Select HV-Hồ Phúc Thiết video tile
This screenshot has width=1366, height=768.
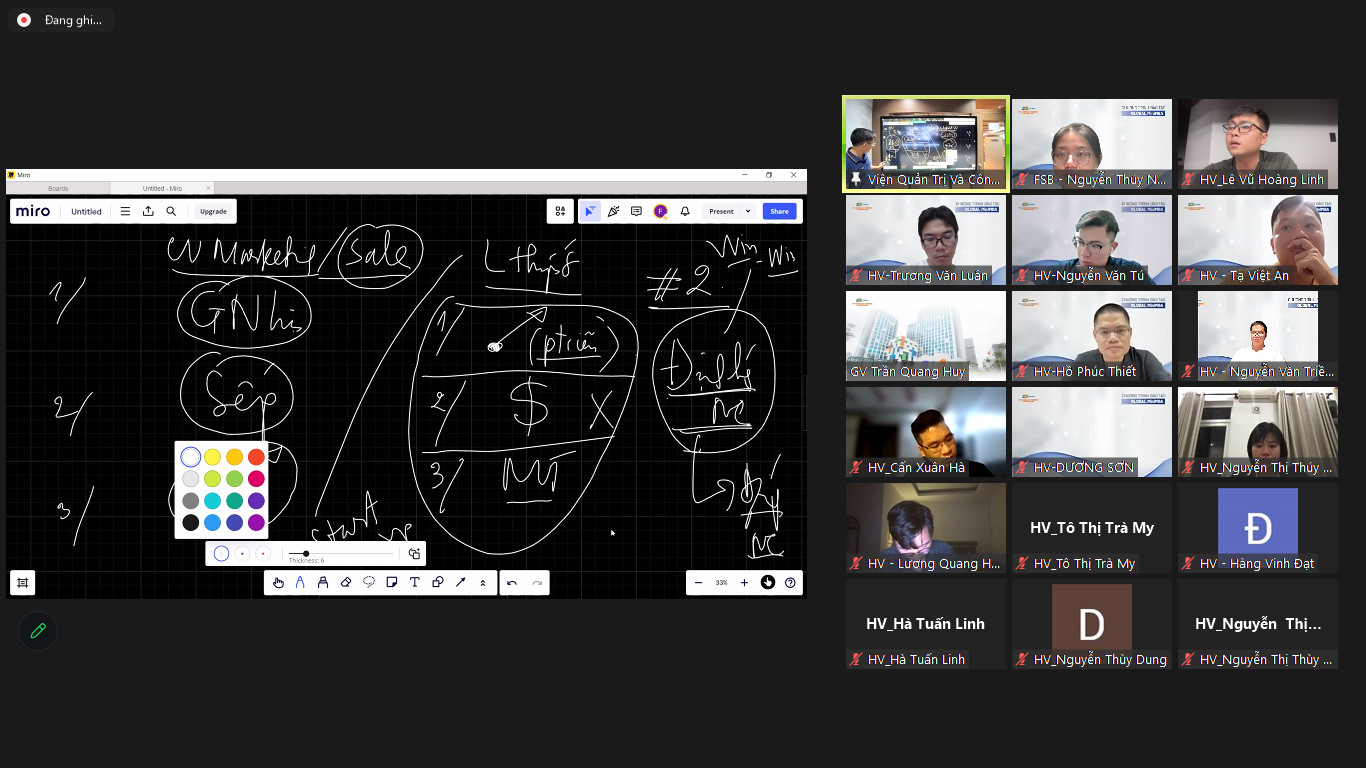pyautogui.click(x=1092, y=336)
